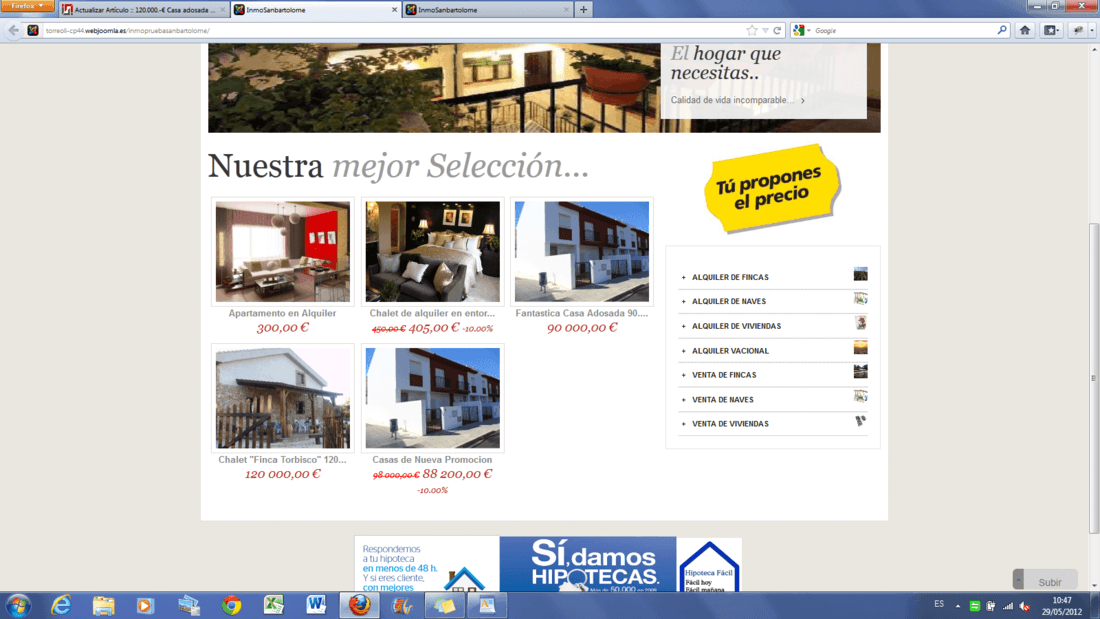Open the Windows Start menu
The height and width of the screenshot is (619, 1100).
coord(18,605)
